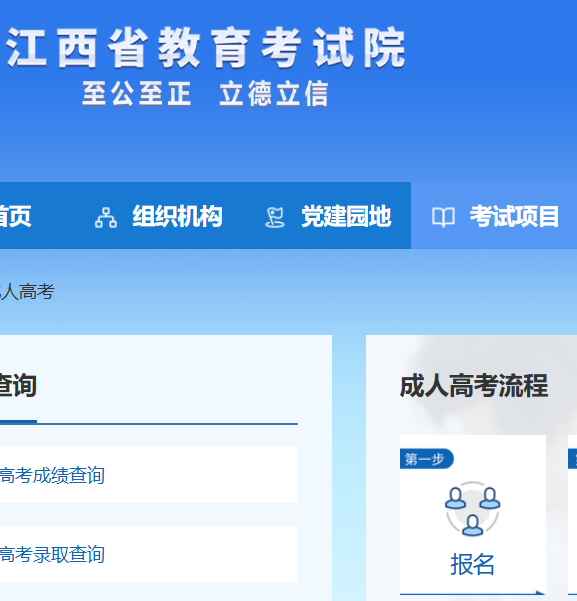Click the organization chart icon beside 组织机构

106,217
